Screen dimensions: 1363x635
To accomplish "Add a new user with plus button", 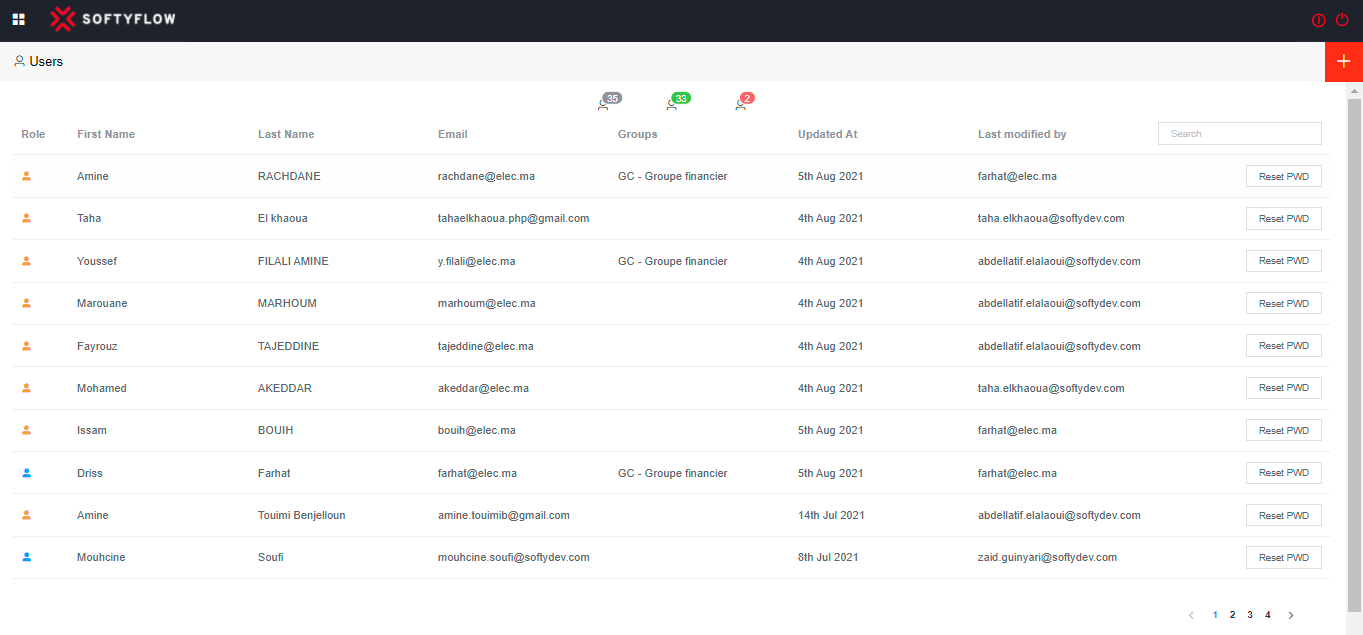I will [x=1344, y=62].
